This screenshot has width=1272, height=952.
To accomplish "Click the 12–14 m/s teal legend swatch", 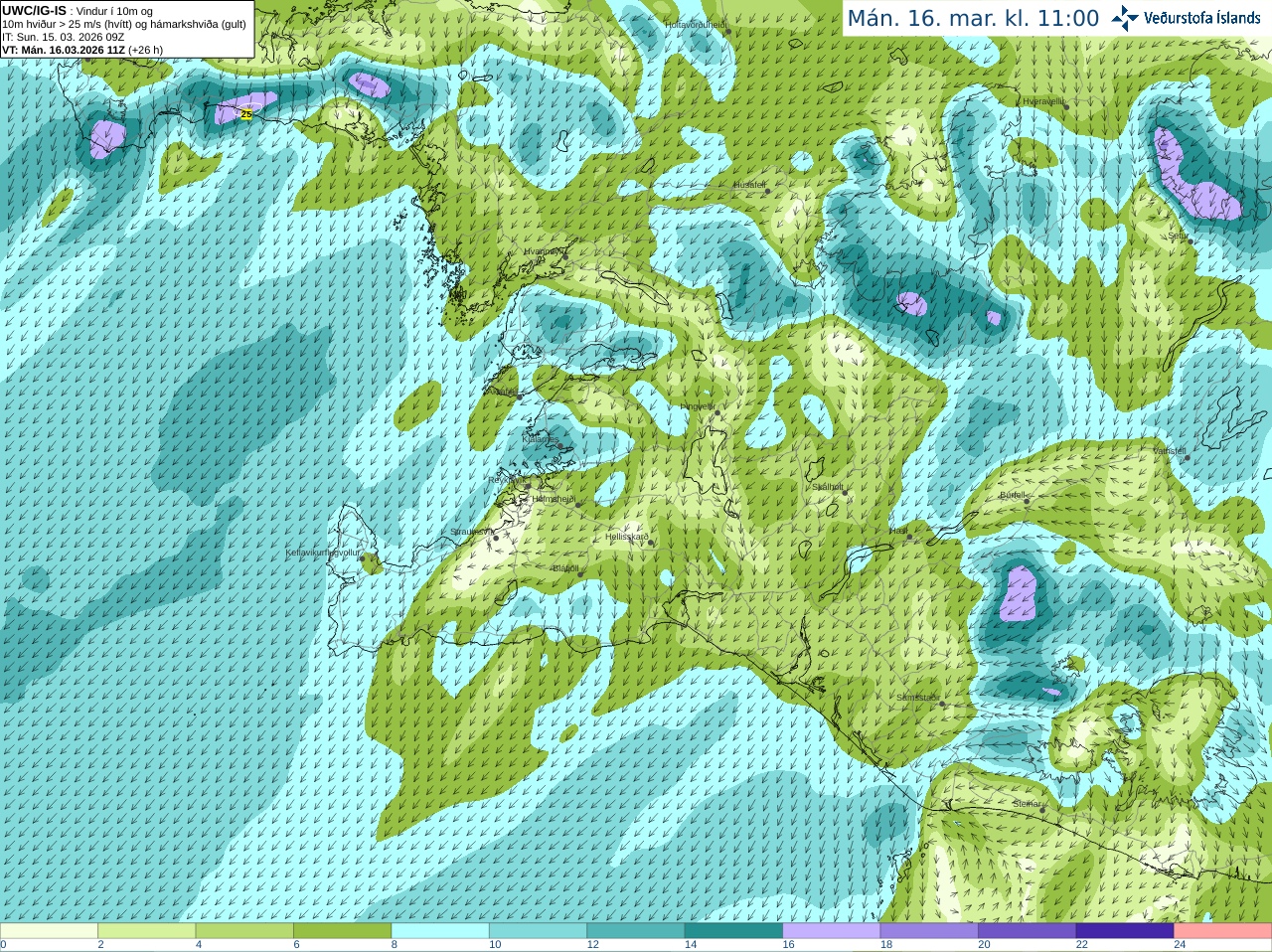I will (636, 931).
